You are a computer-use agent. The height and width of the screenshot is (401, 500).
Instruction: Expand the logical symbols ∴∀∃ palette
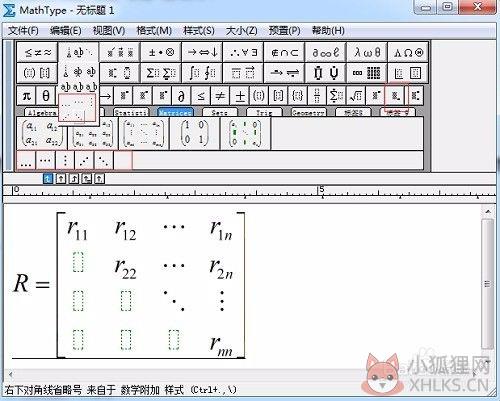[243, 52]
